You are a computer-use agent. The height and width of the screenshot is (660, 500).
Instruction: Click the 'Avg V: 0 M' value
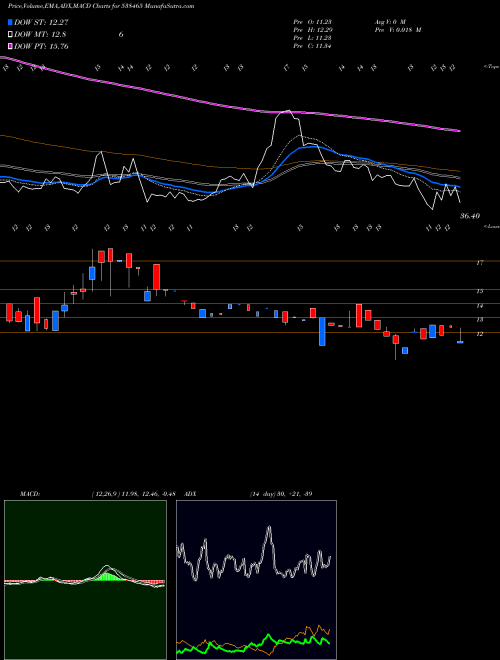pos(389,22)
